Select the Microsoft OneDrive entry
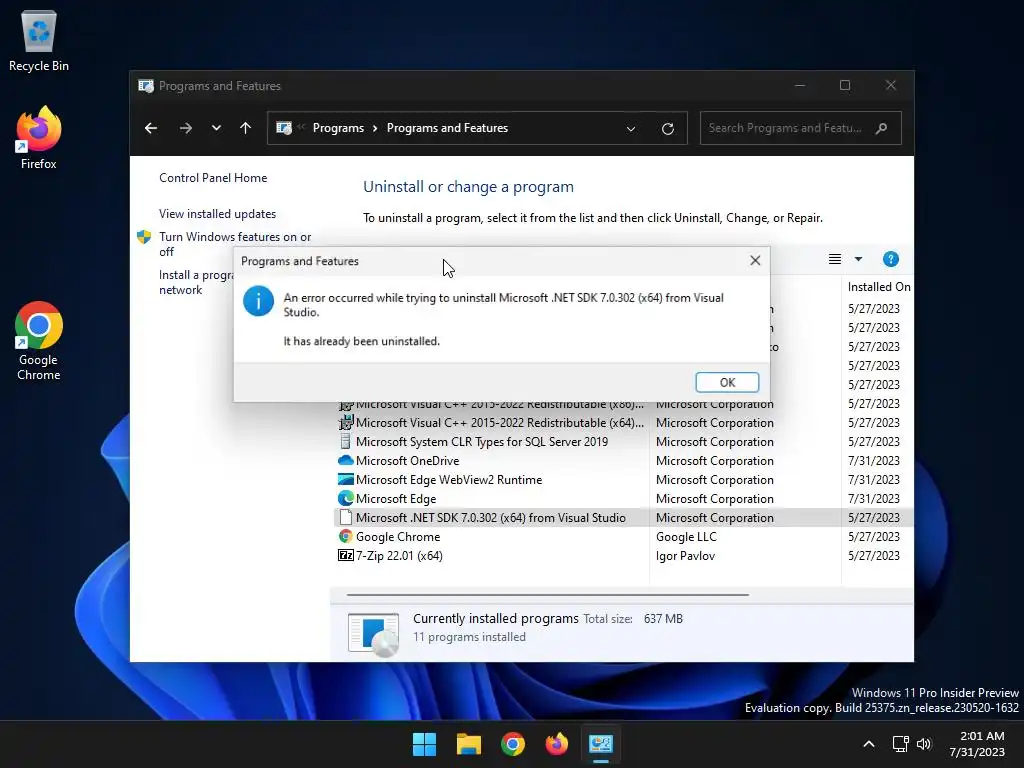 [x=624, y=460]
